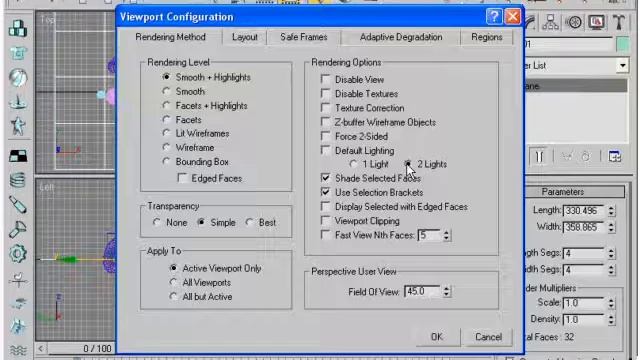Switch to the Layout tab
The width and height of the screenshot is (640, 360).
click(244, 37)
